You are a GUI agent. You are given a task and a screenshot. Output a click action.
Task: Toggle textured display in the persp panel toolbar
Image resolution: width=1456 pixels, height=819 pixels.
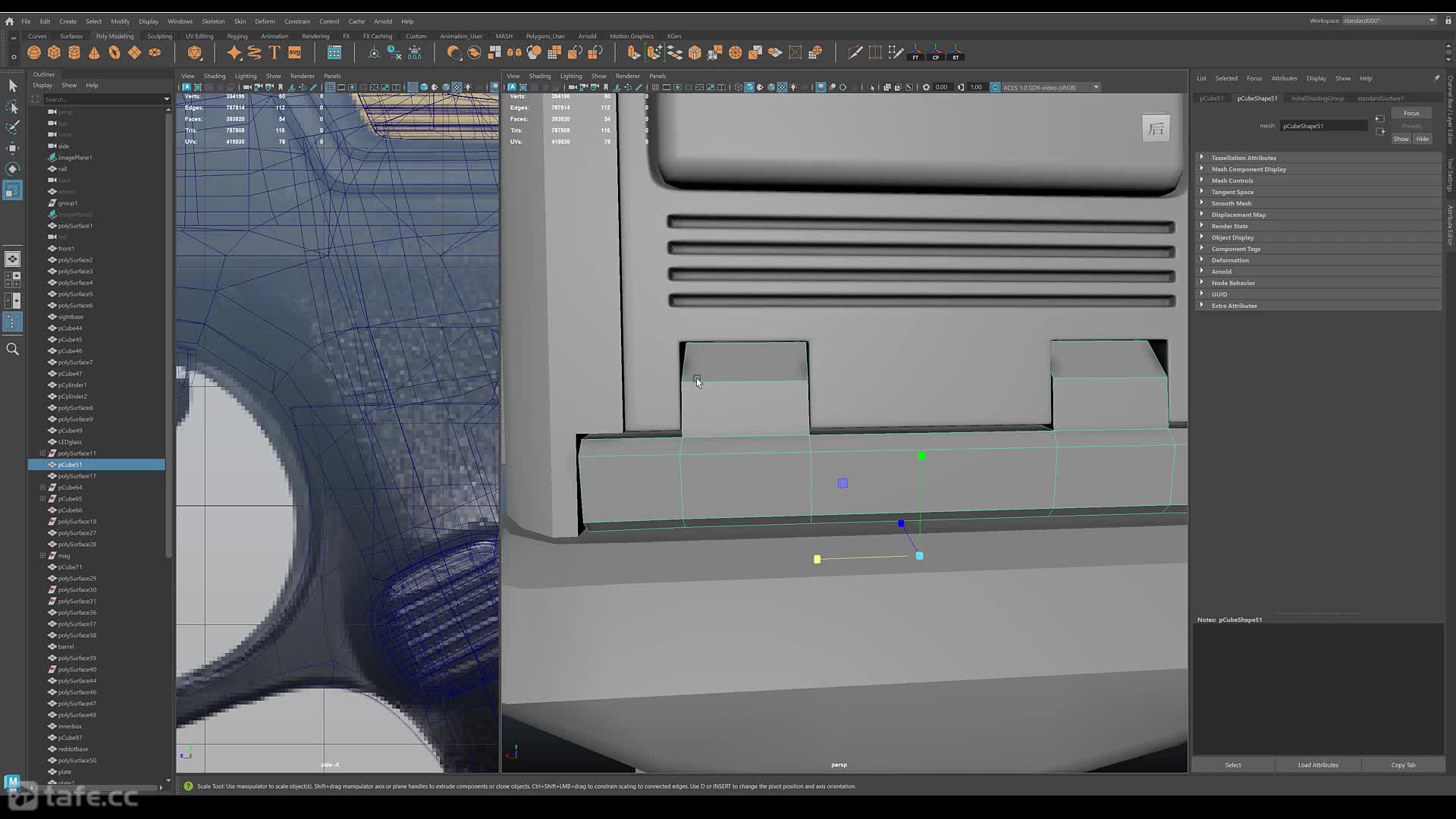782,87
